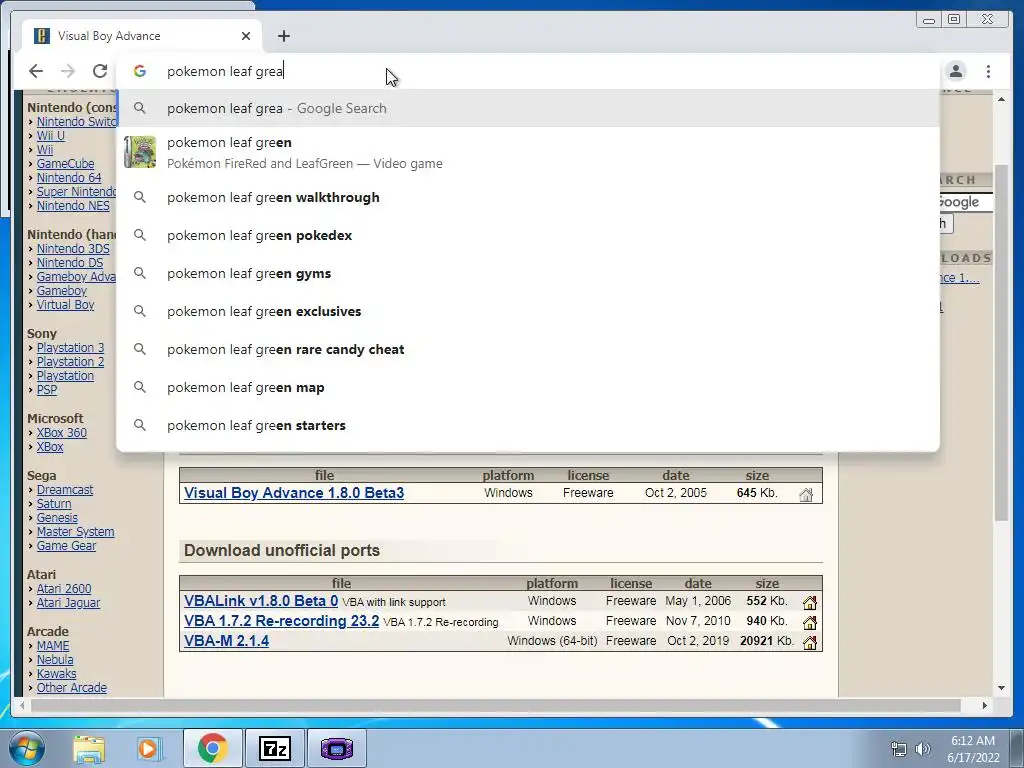Open the Master System sidebar link
The image size is (1024, 768).
pos(75,532)
